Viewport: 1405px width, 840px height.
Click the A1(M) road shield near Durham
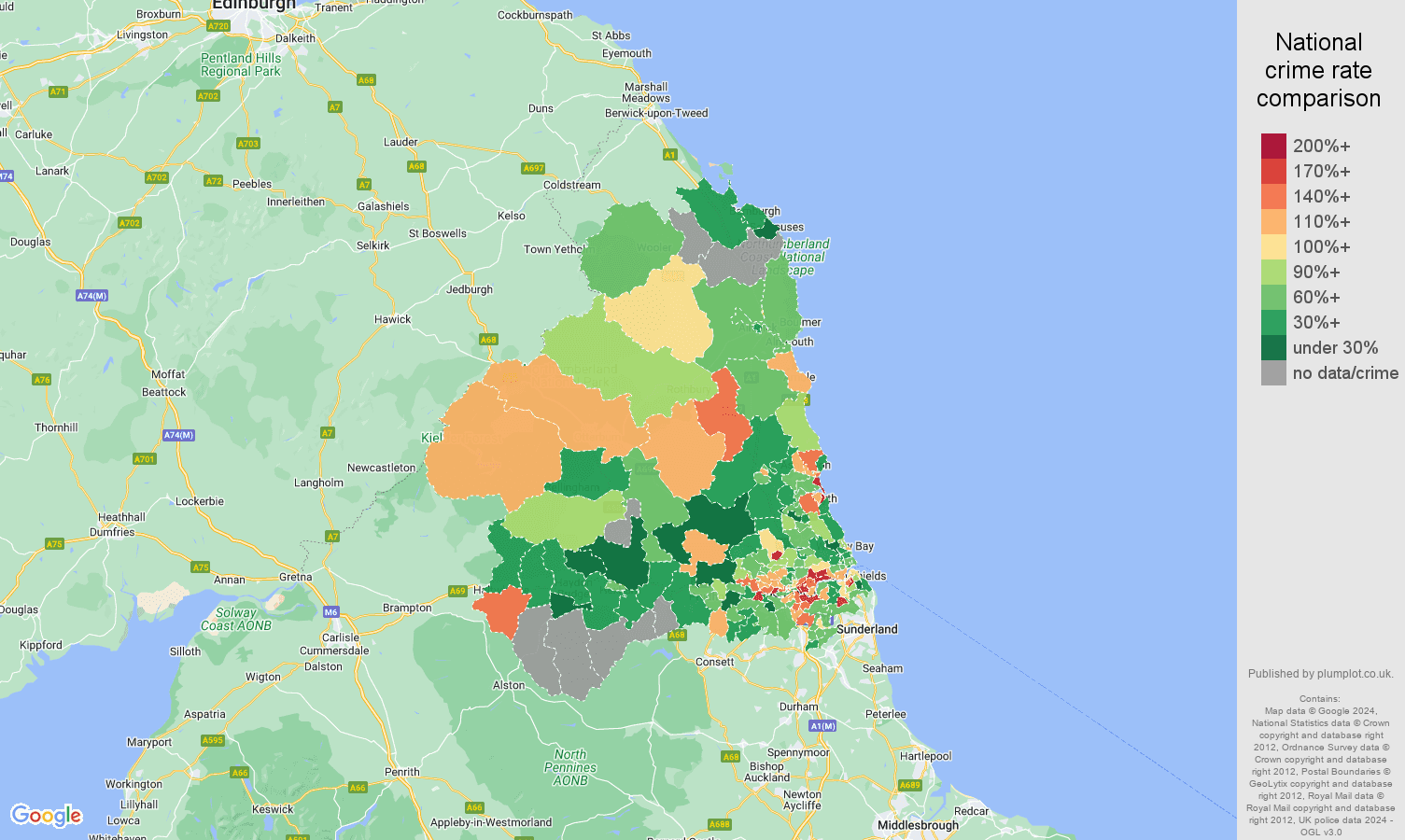822,726
